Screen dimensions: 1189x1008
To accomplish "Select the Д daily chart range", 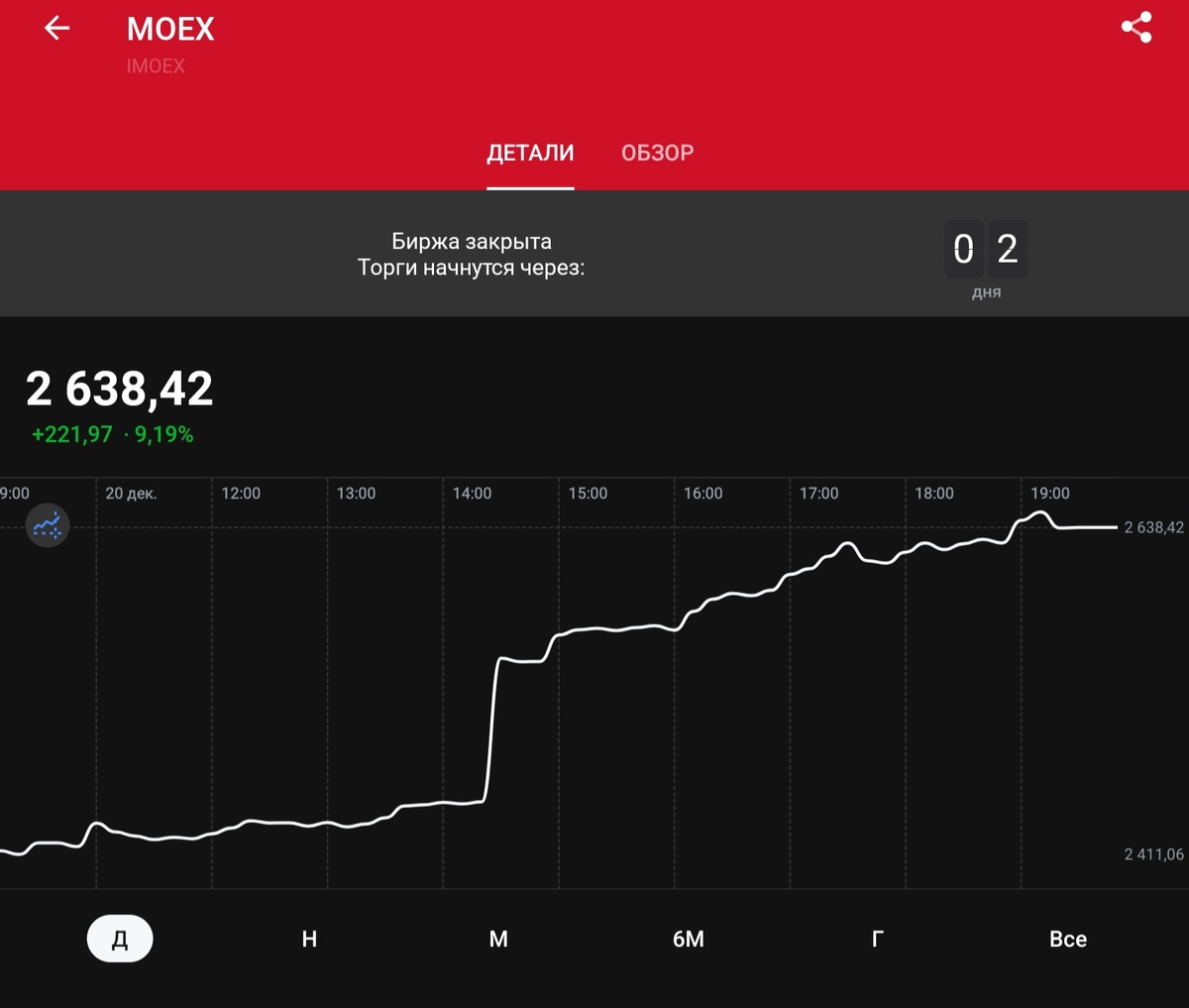I will point(119,939).
